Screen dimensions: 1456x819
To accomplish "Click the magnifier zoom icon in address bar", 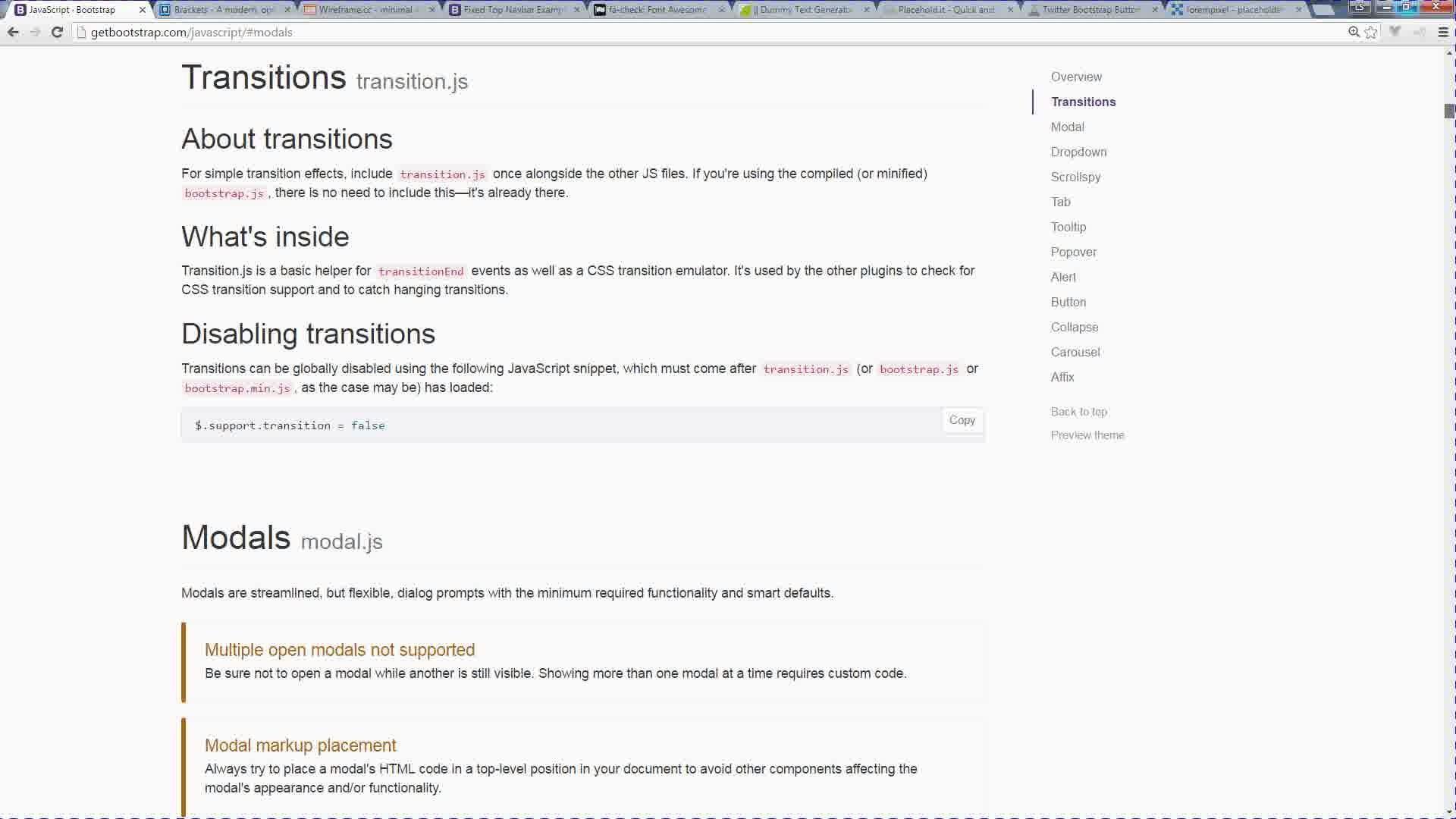I will [1353, 32].
